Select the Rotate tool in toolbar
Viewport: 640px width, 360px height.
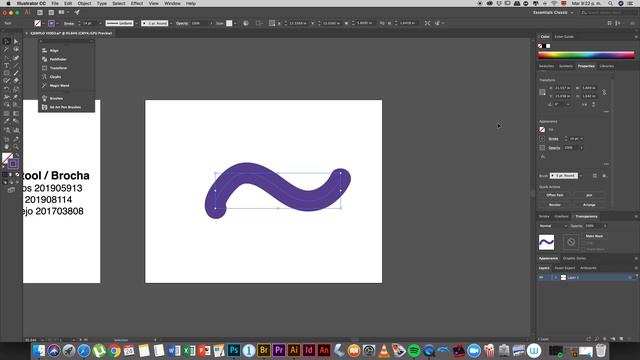7,89
